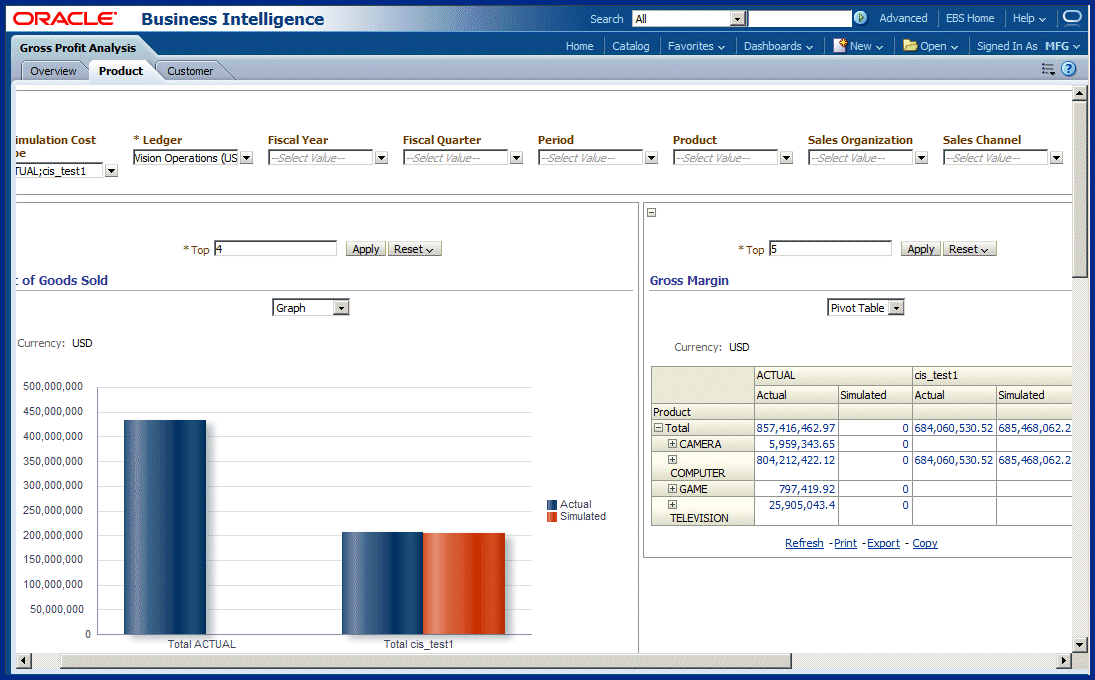
Task: Click the CAMERA value 5,959,343.65
Action: click(802, 444)
